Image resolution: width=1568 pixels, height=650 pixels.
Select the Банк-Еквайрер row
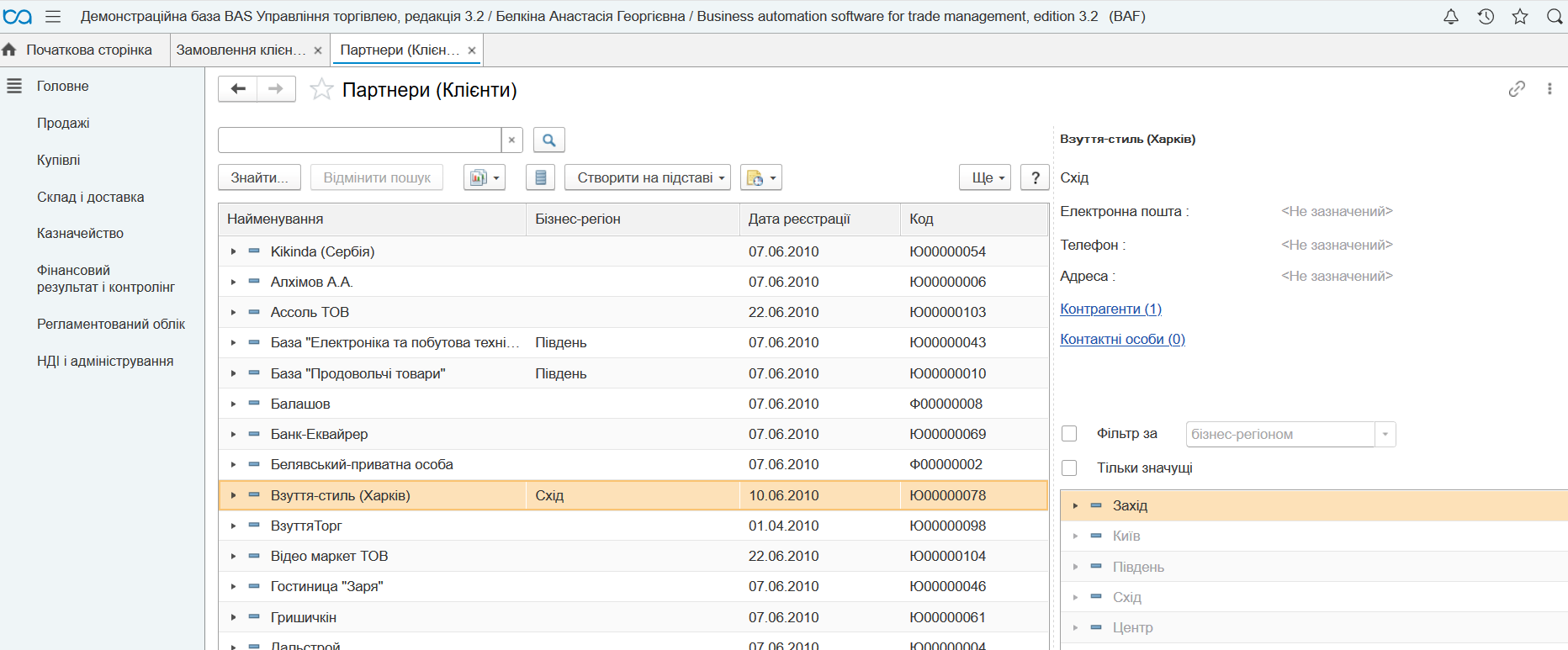tap(633, 434)
